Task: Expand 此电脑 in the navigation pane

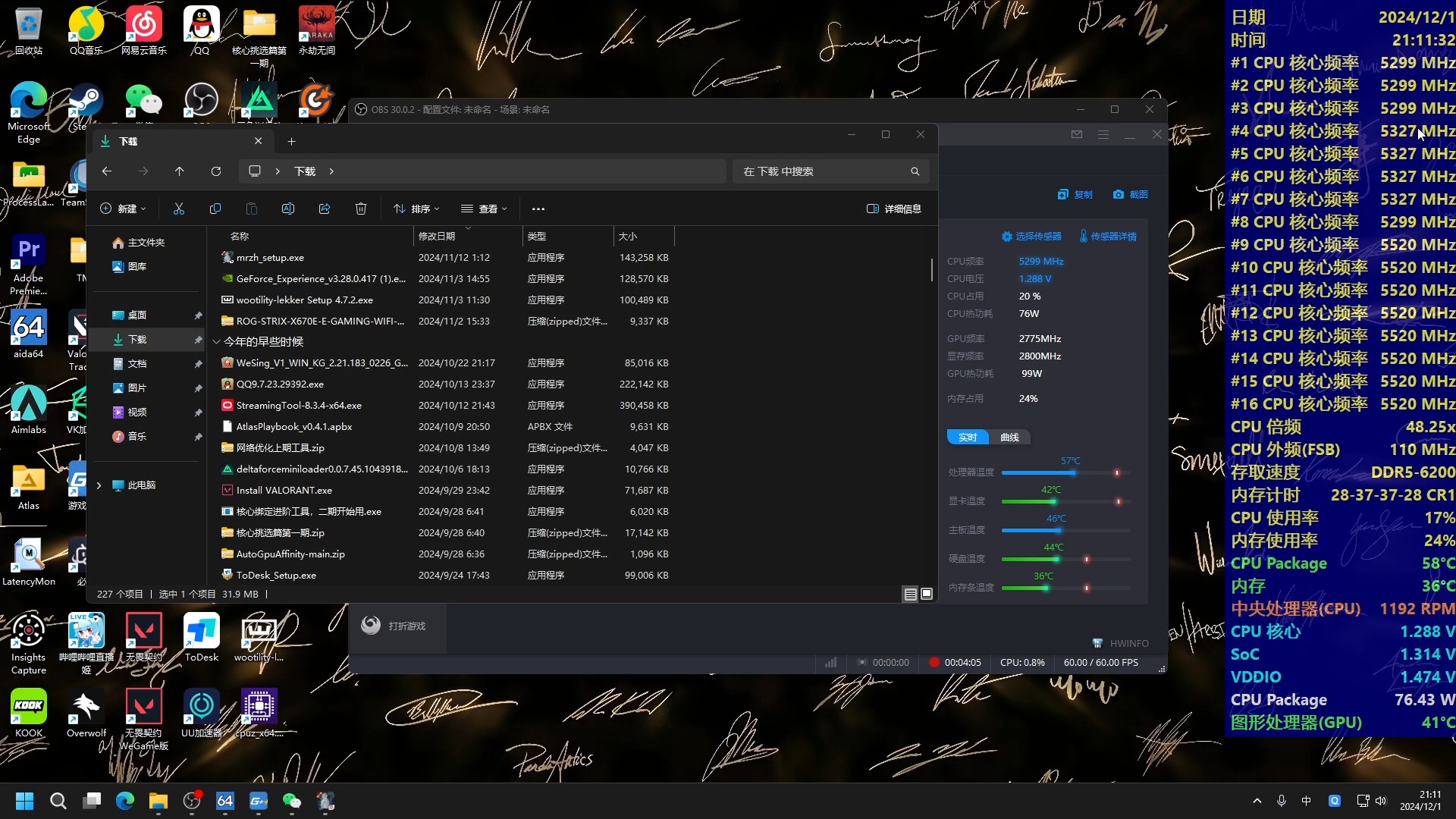Action: coord(99,485)
